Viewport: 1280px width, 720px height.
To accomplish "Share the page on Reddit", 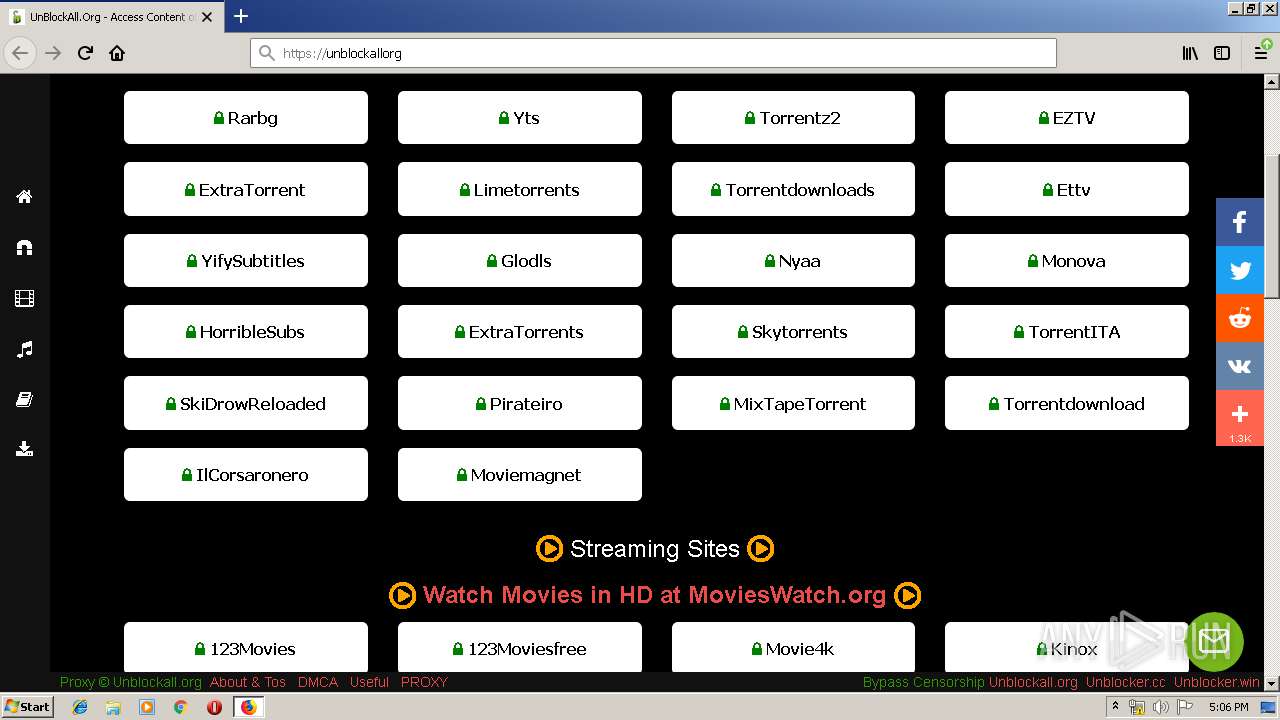I will click(1240, 318).
